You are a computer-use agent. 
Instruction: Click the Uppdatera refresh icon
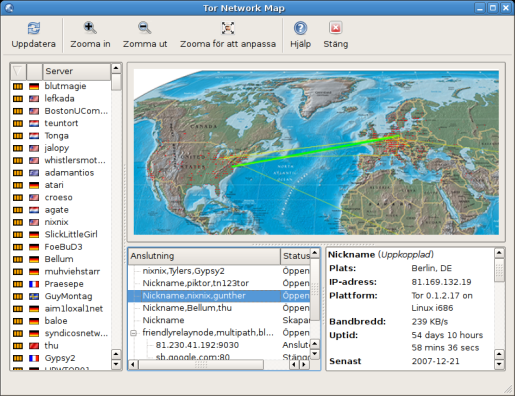(x=34, y=28)
